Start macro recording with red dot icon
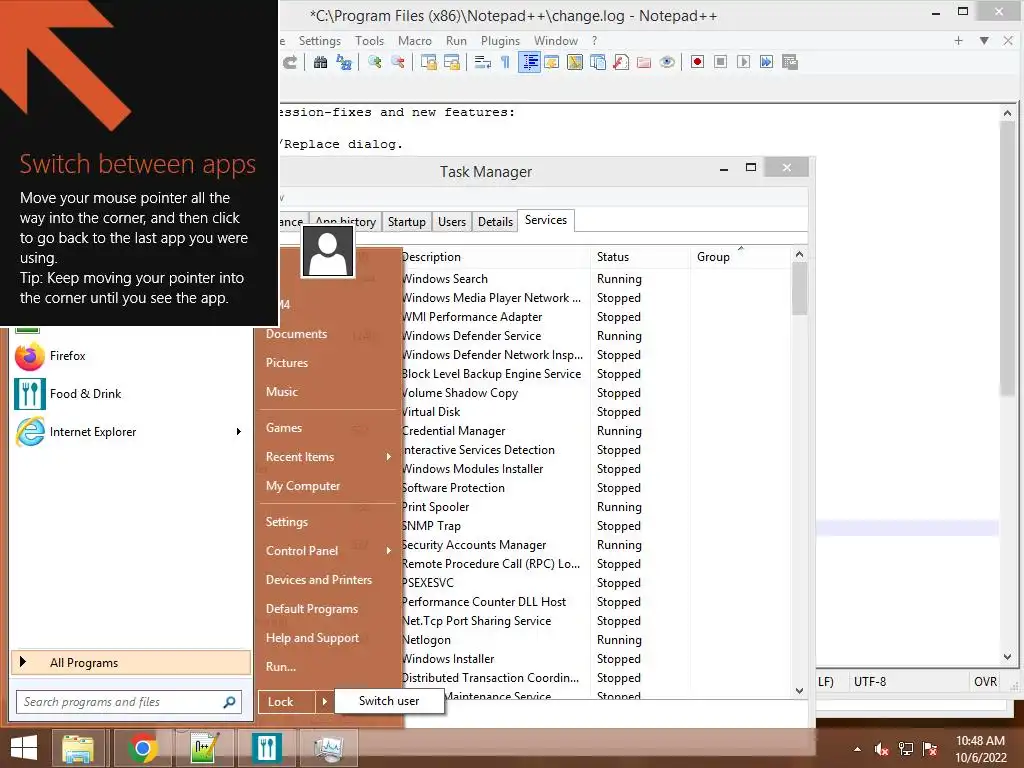1024x768 pixels. point(697,62)
